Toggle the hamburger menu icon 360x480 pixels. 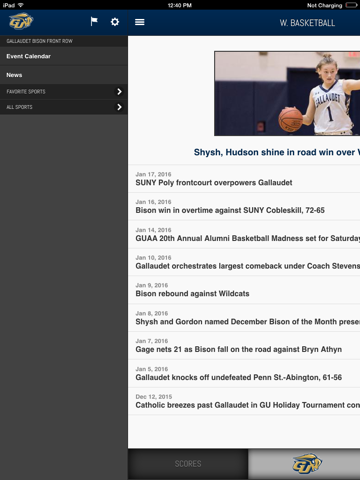tap(140, 22)
